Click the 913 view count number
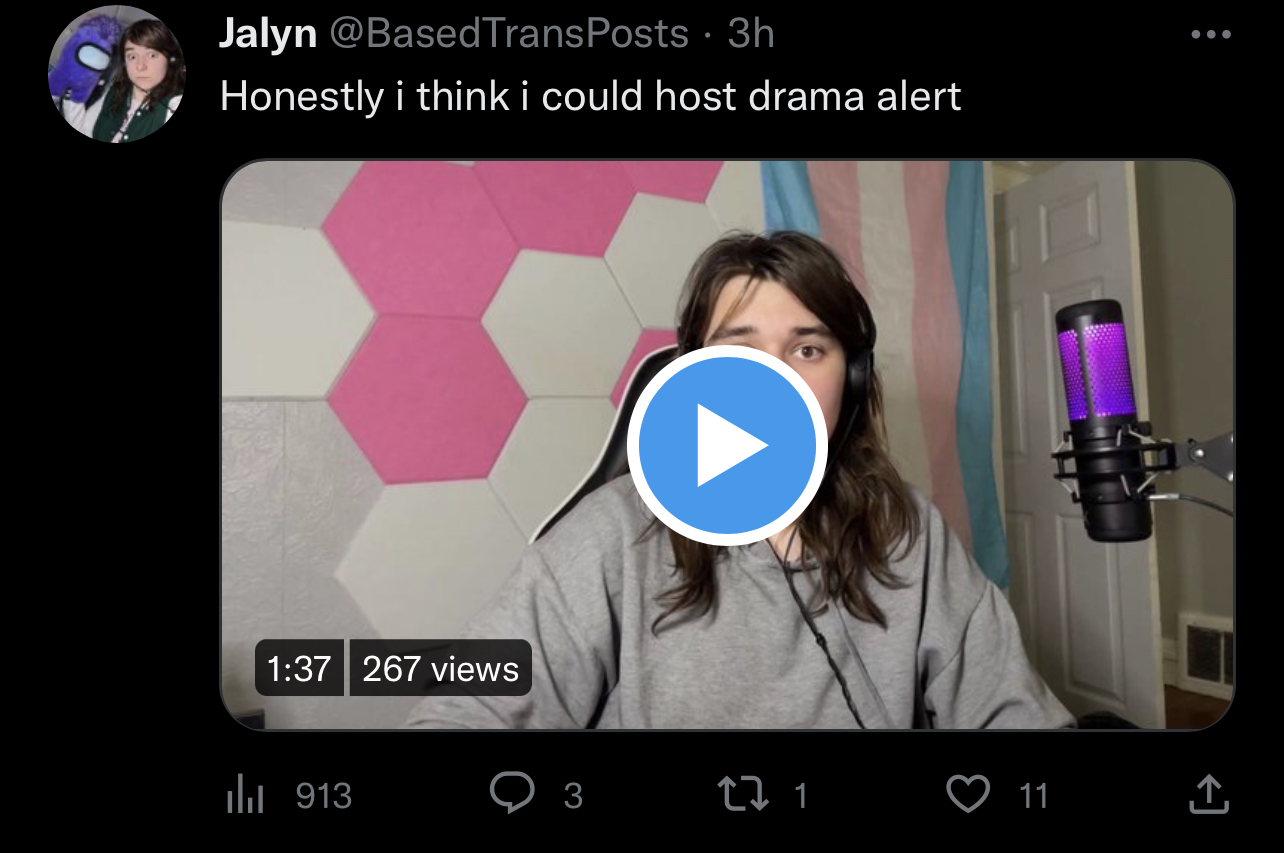This screenshot has width=1284, height=853. tap(324, 796)
